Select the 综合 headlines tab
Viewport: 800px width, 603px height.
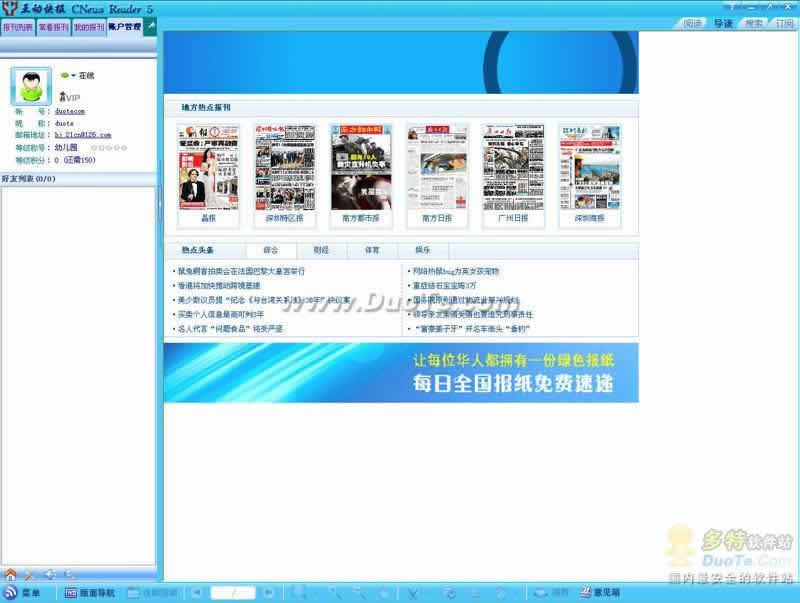[x=271, y=250]
